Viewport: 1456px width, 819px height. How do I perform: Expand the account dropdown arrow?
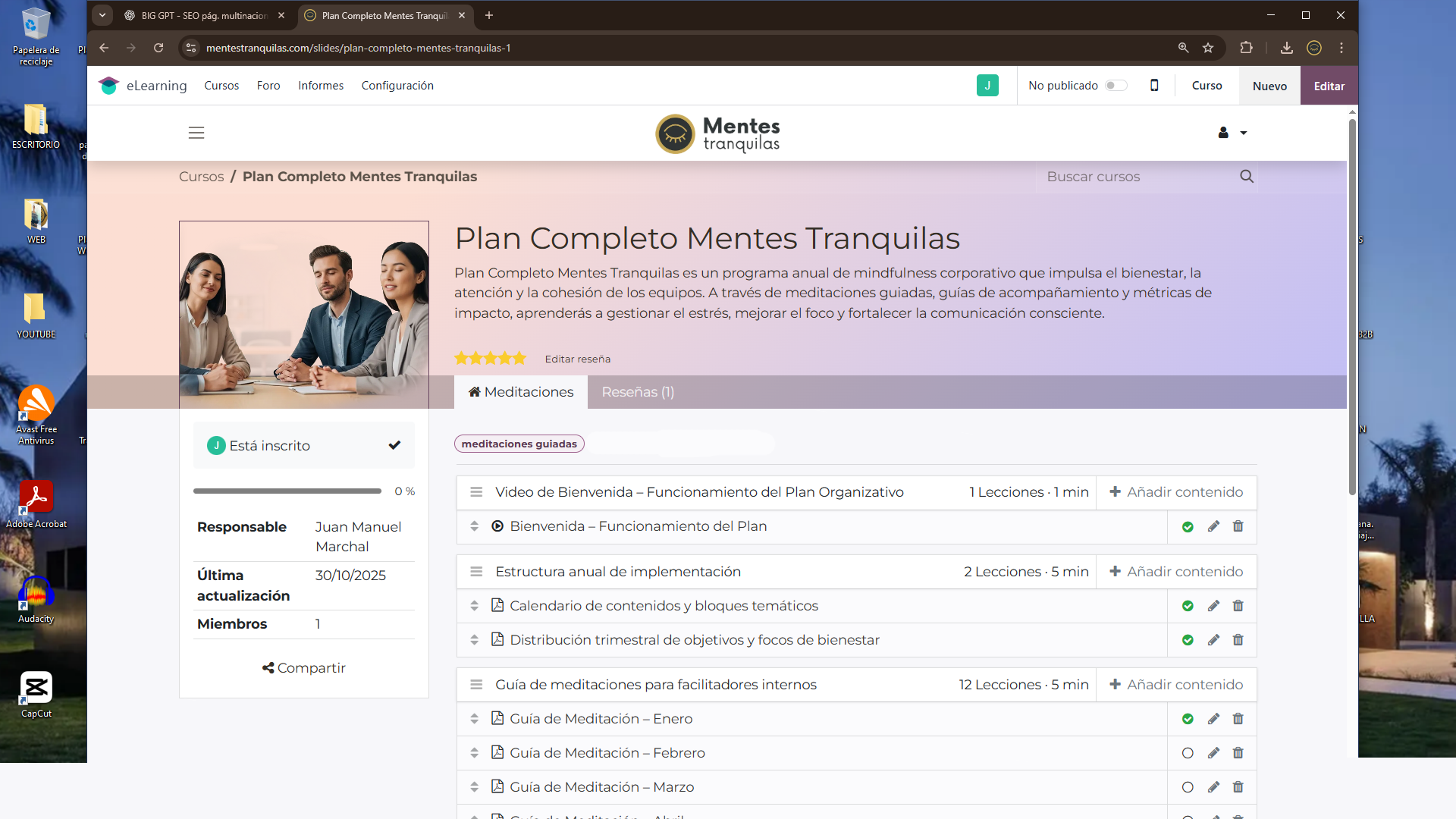(x=1243, y=133)
